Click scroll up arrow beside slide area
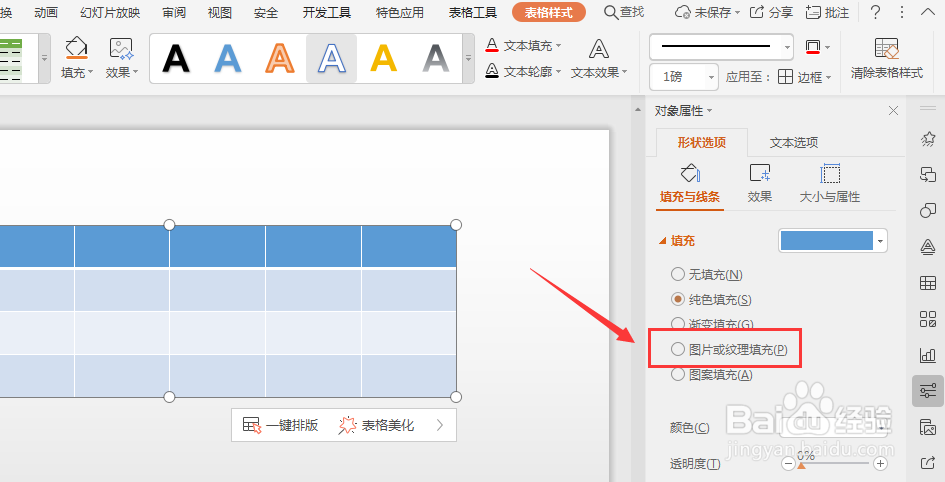 638,110
